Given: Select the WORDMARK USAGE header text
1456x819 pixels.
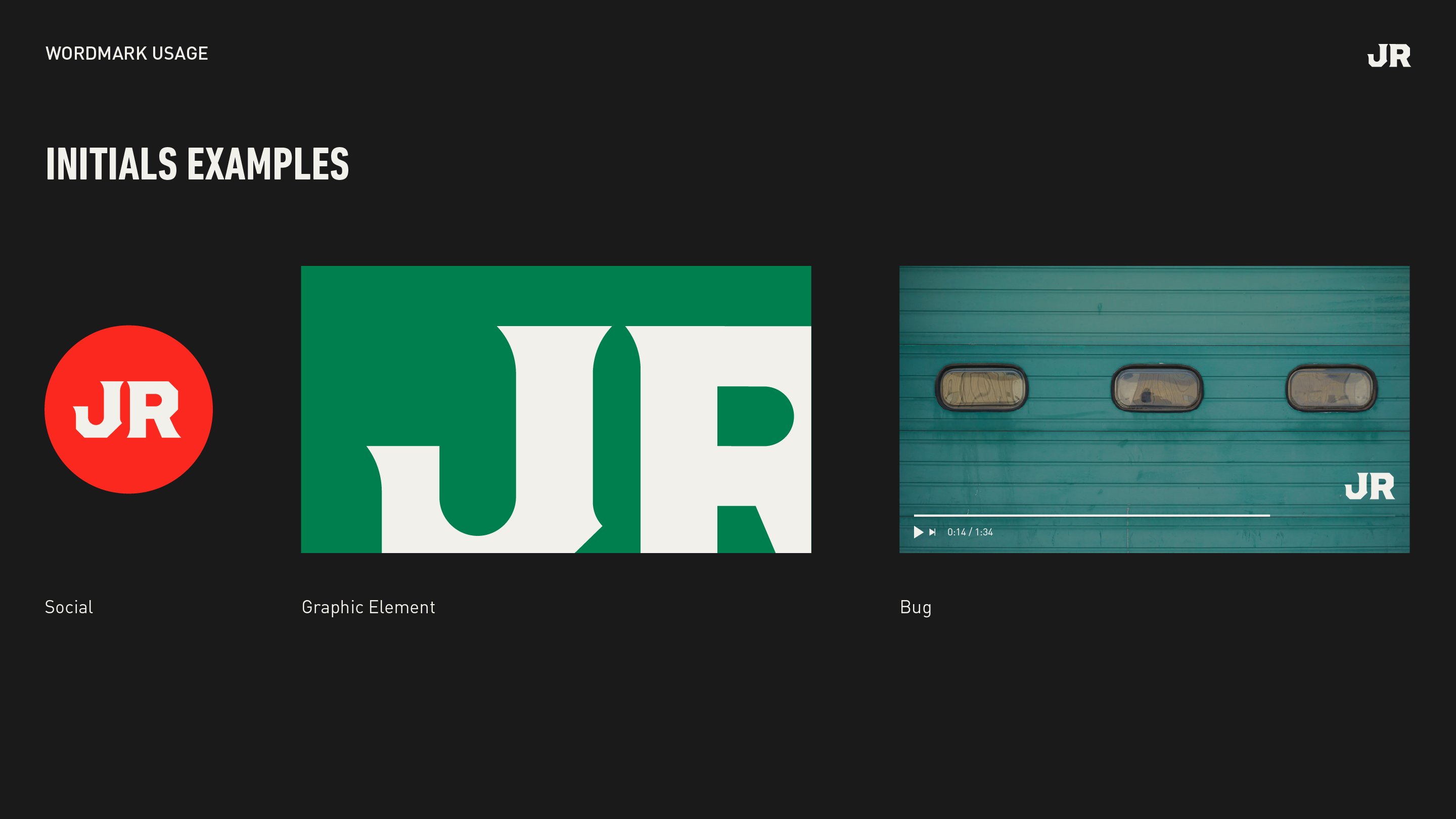Looking at the screenshot, I should pos(126,53).
